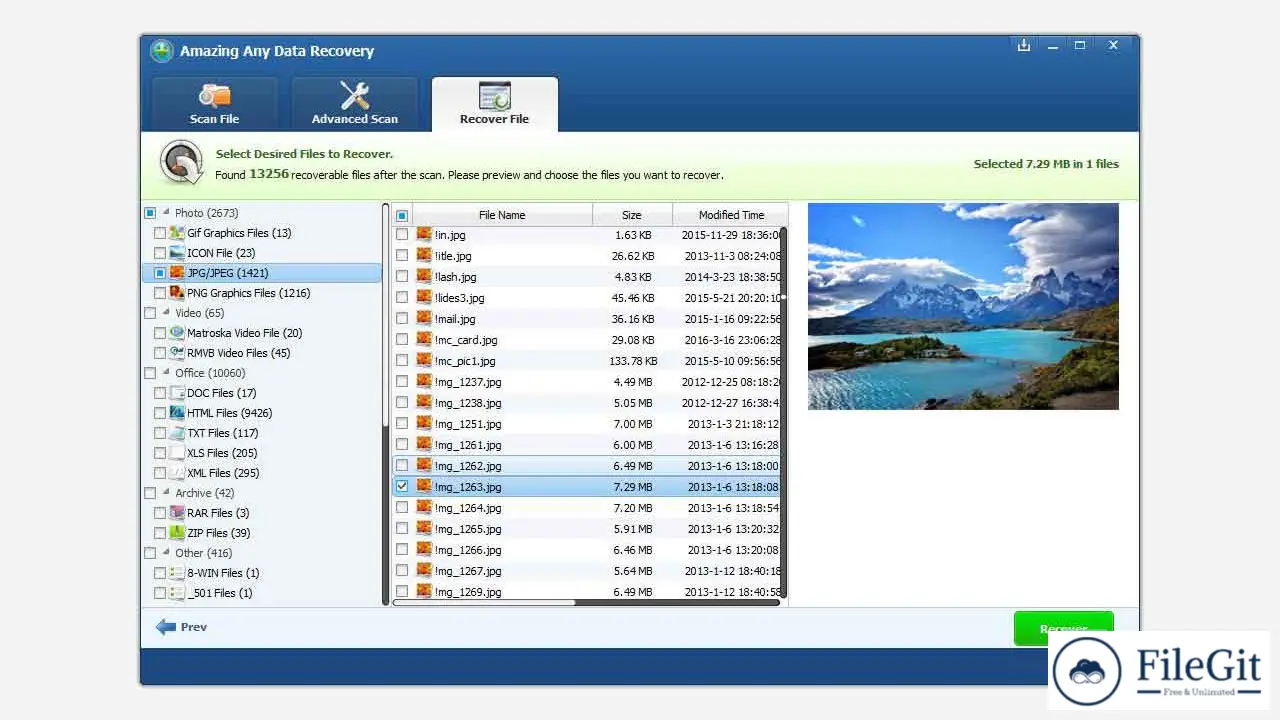The height and width of the screenshot is (720, 1280).
Task: Click the app logo icon in title bar
Action: click(162, 51)
